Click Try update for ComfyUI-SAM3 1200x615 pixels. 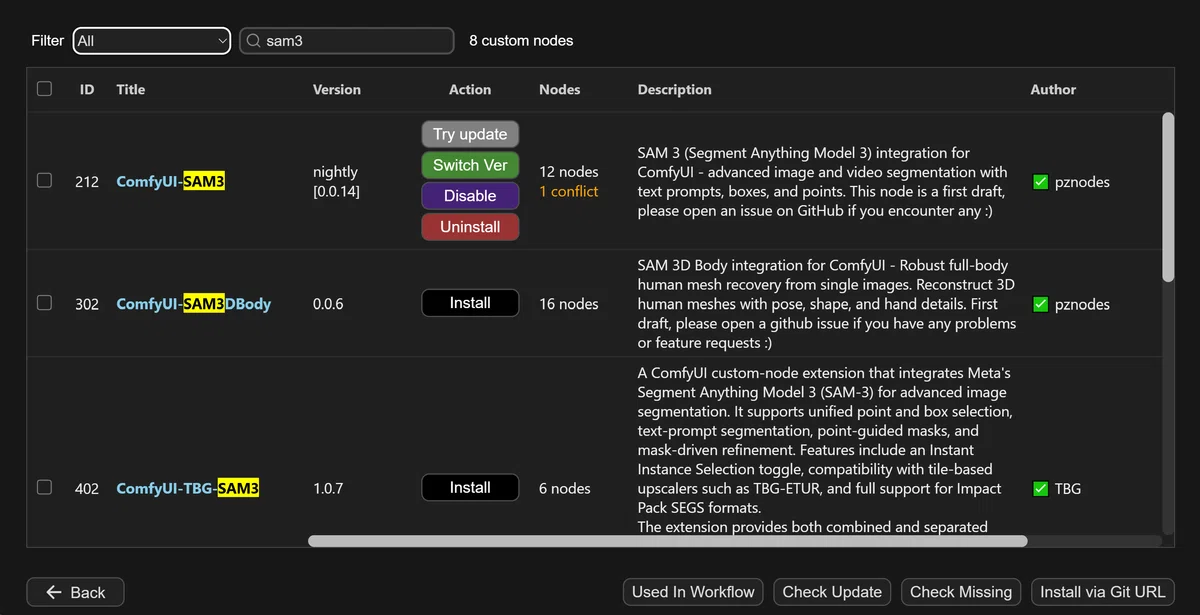(x=470, y=134)
